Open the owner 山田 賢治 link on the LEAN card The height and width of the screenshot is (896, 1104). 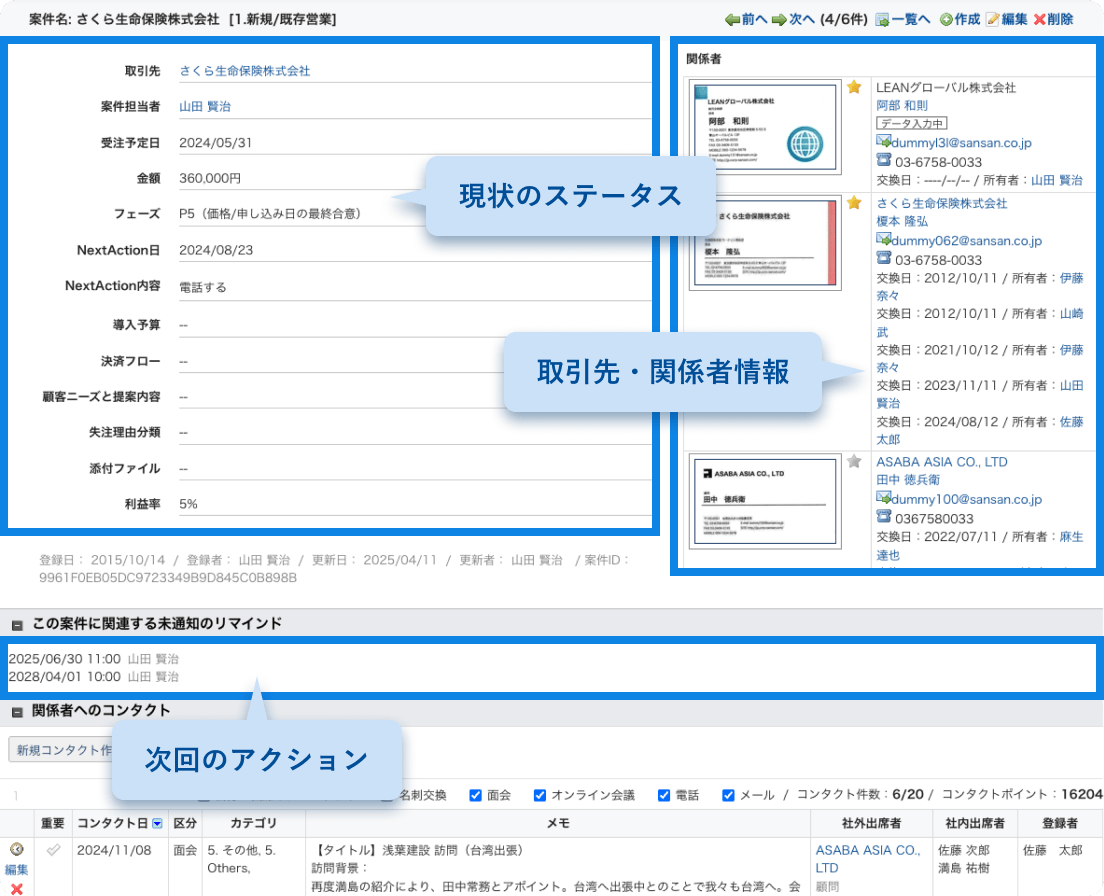pos(1057,180)
